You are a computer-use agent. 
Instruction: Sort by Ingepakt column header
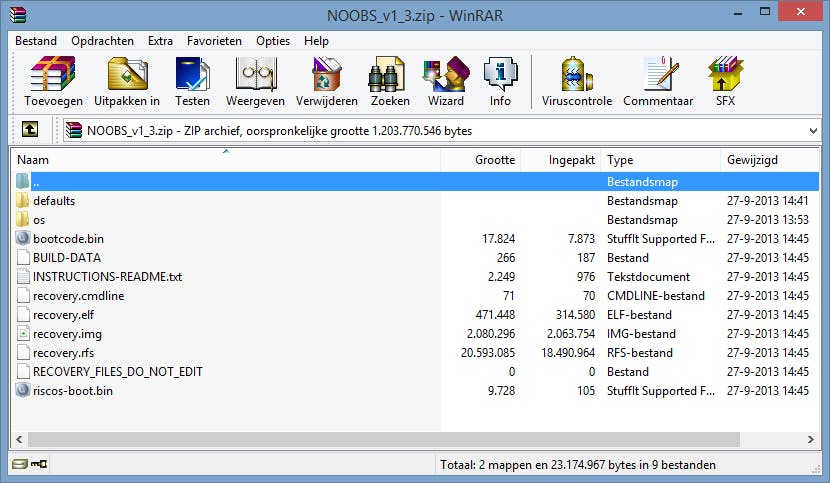[561, 159]
